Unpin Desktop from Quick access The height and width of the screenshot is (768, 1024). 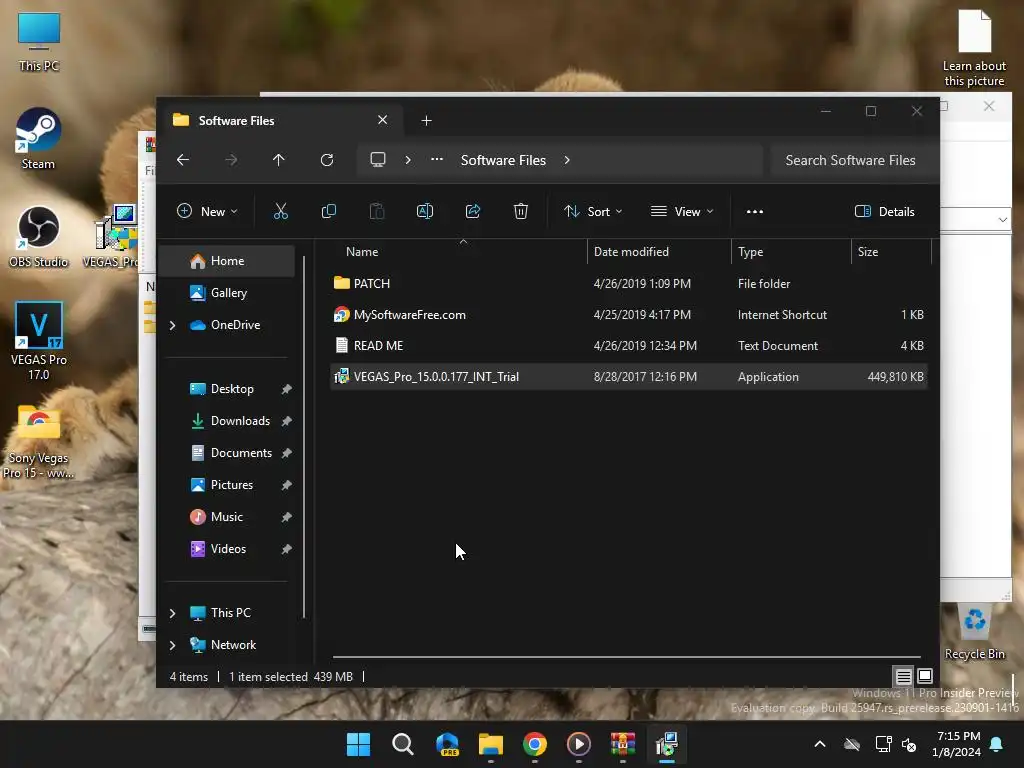pos(286,389)
